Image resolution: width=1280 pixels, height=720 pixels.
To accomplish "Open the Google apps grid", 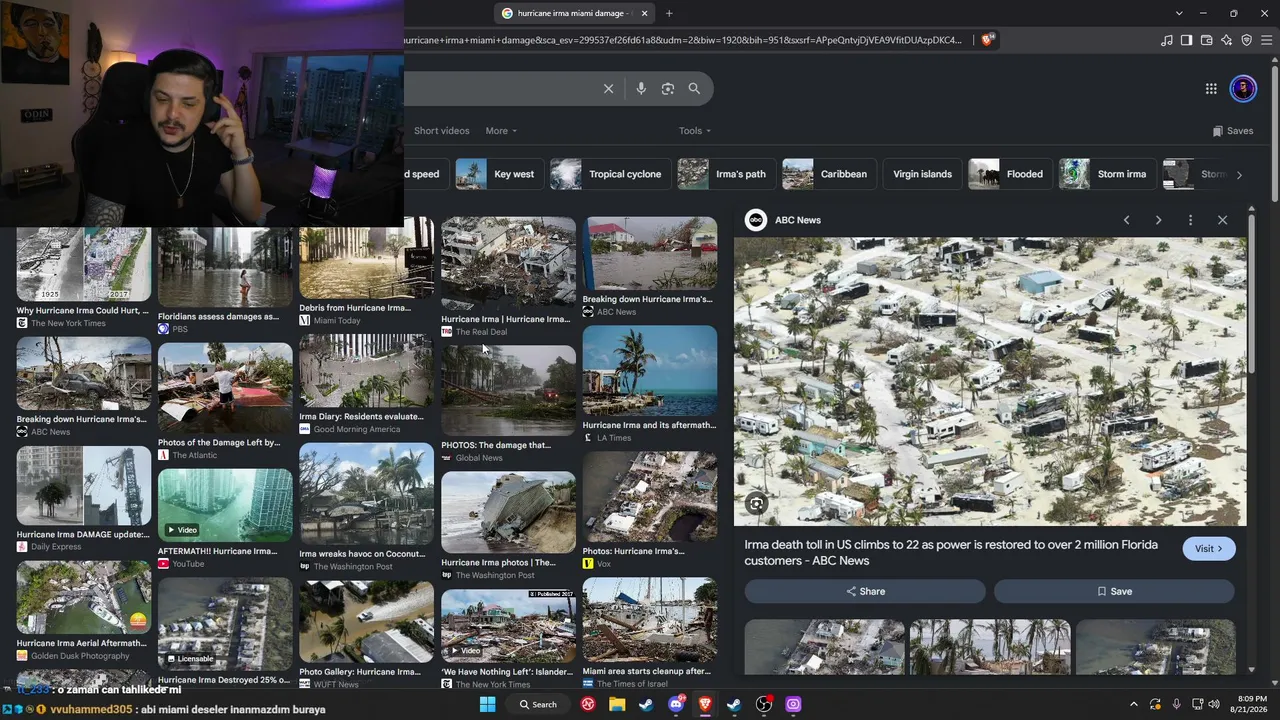I will point(1211,89).
